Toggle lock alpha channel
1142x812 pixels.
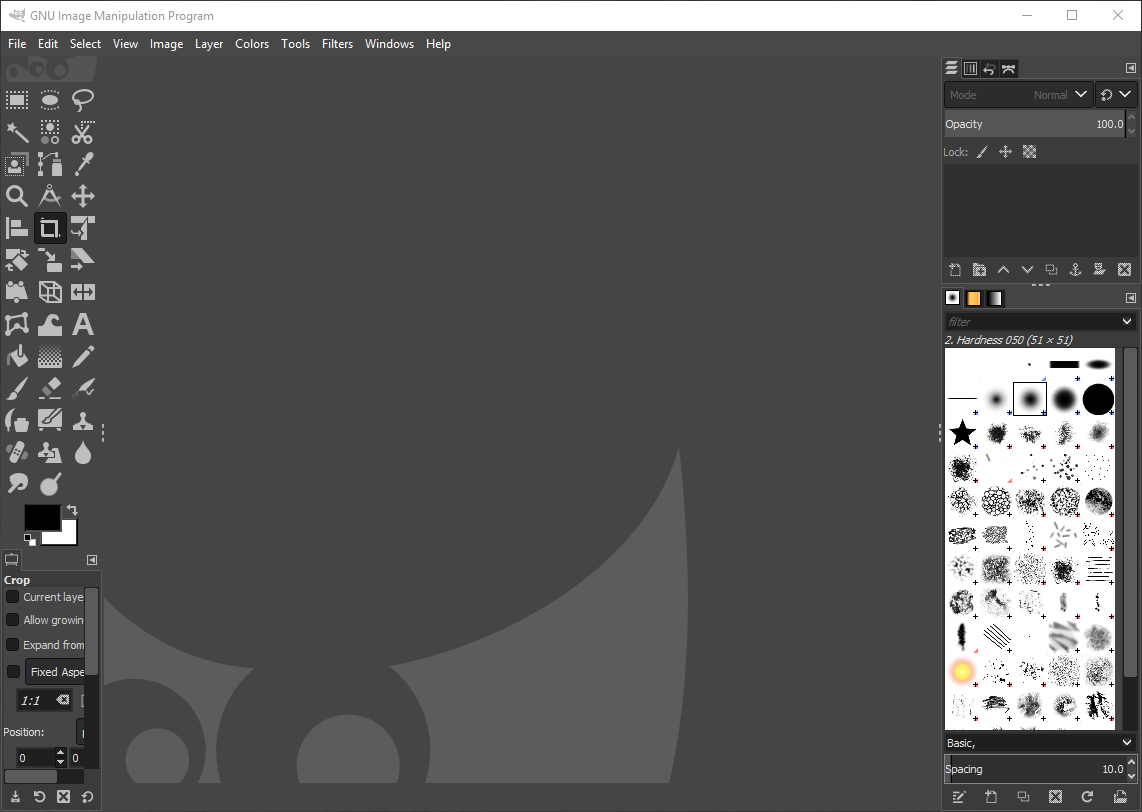(x=1029, y=151)
